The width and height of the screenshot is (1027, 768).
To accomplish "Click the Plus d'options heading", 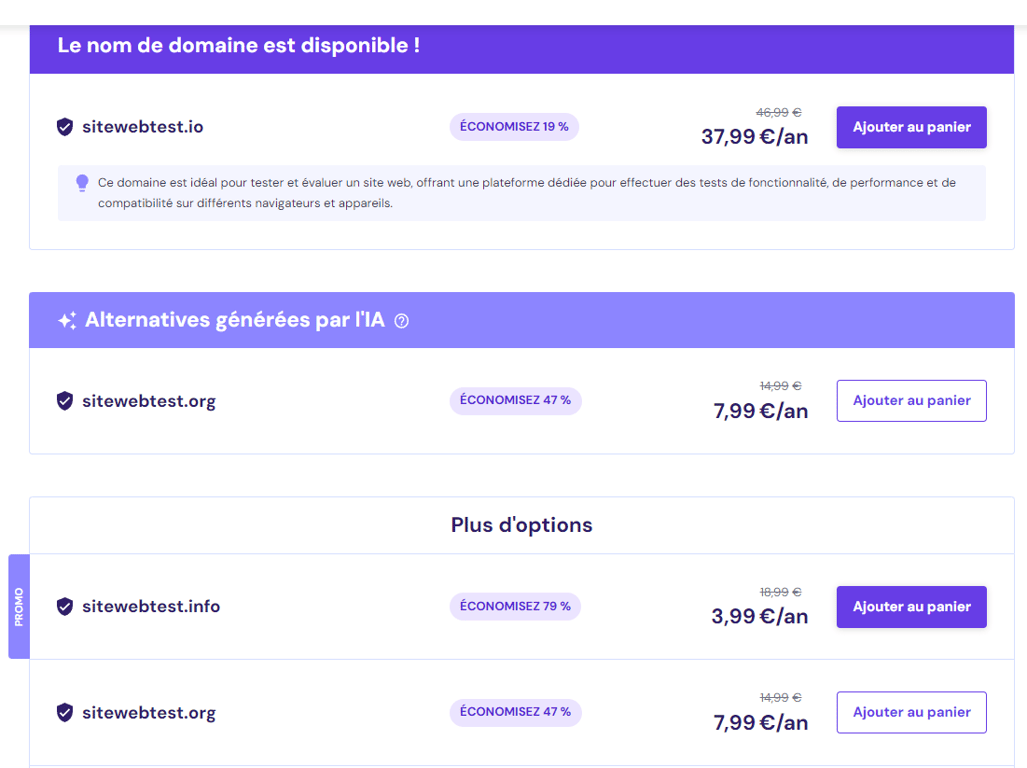I will coord(521,525).
